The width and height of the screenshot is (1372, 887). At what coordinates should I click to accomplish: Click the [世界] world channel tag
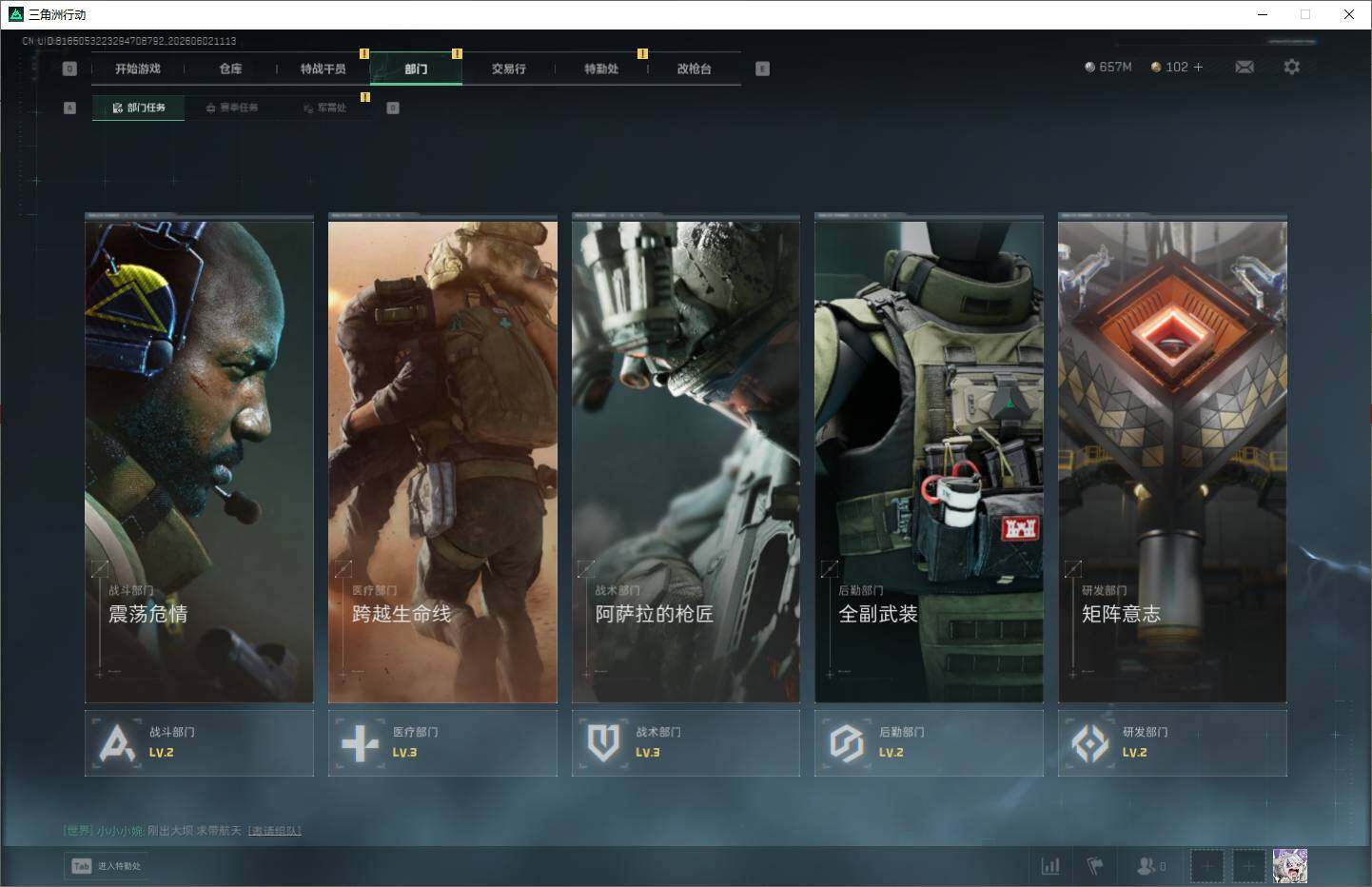(78, 831)
